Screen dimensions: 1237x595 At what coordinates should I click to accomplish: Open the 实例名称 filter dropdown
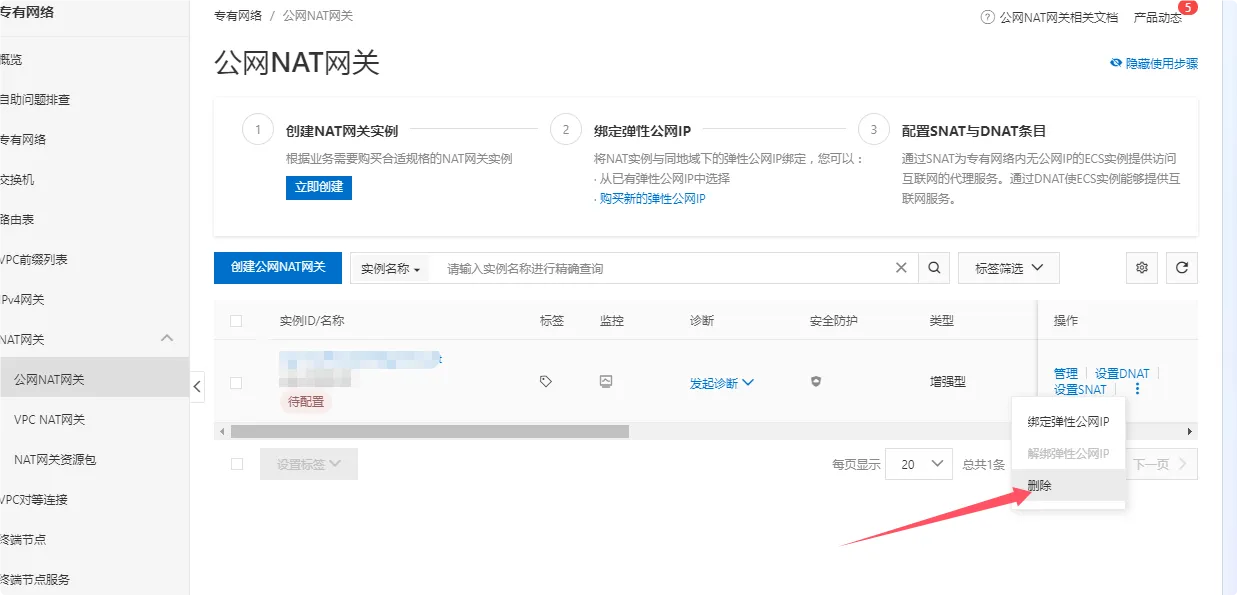coord(390,267)
